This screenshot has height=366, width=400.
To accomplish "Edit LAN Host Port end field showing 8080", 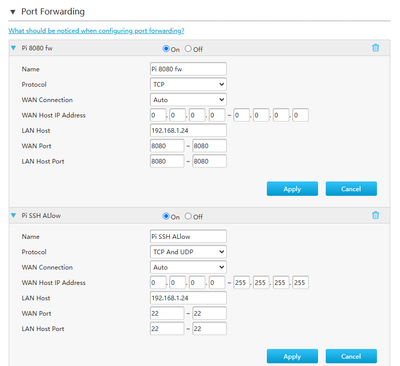I will click(x=210, y=161).
